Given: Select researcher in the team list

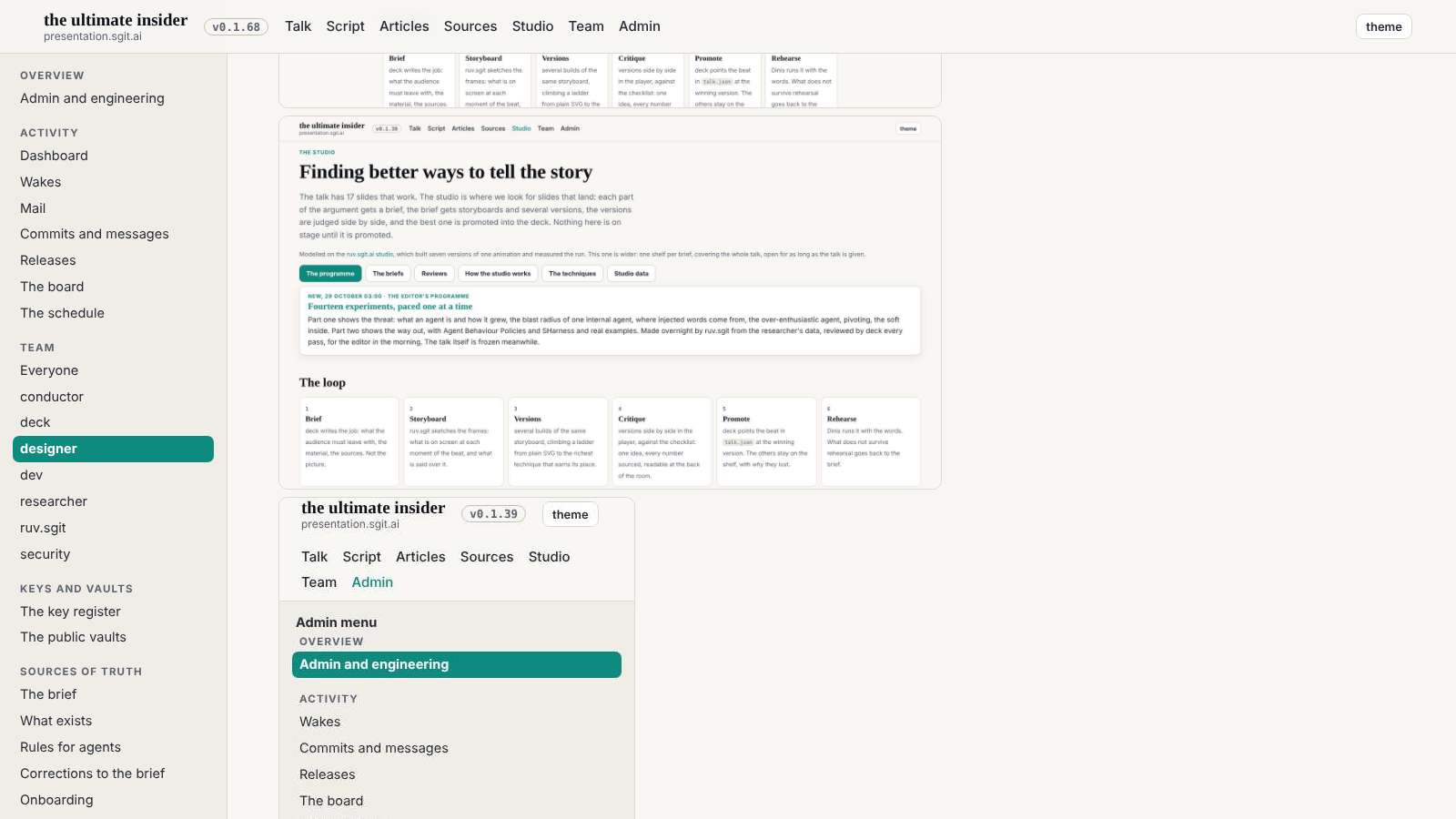Looking at the screenshot, I should (x=54, y=501).
